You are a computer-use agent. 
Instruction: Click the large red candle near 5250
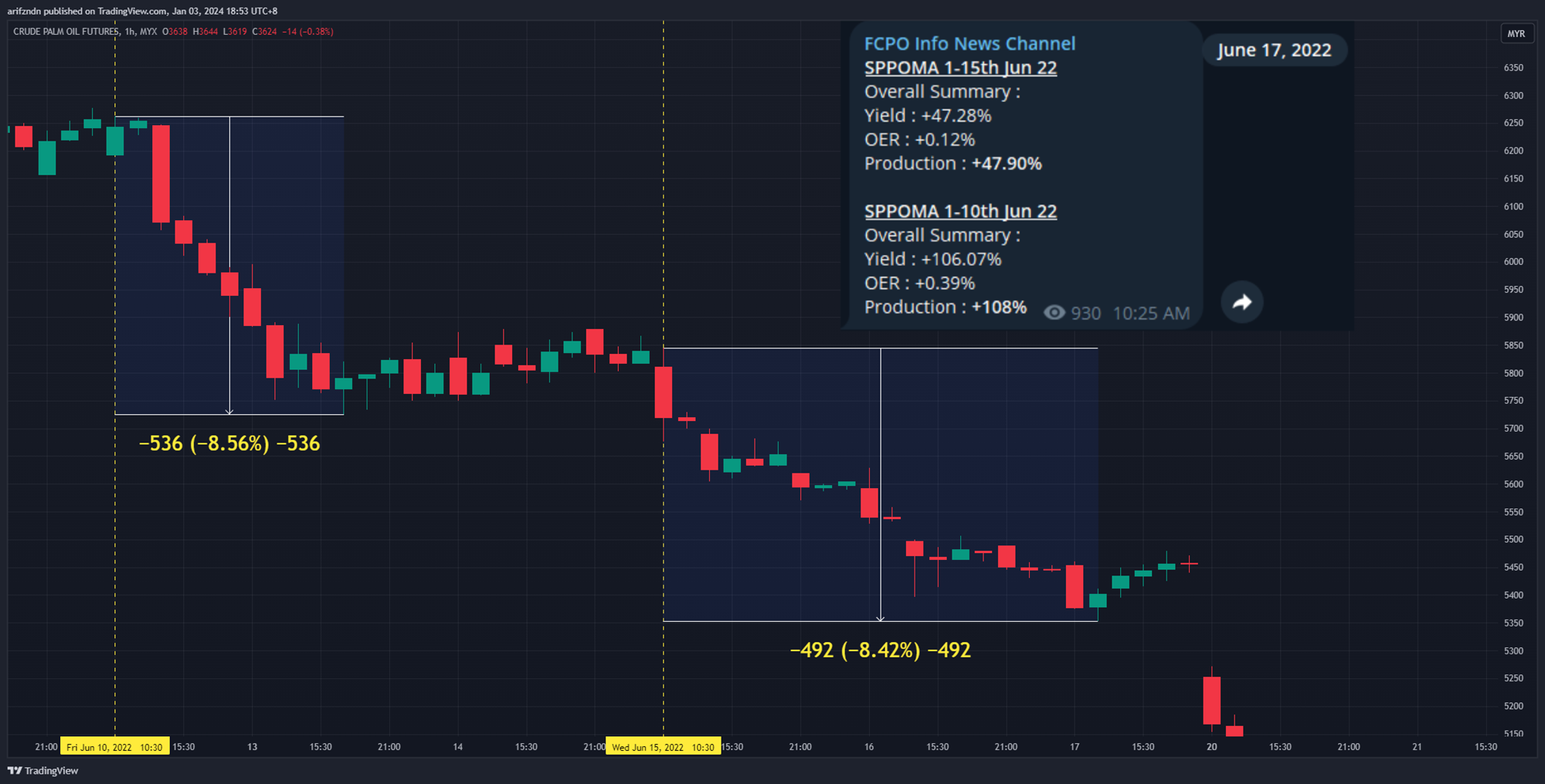[1211, 700]
